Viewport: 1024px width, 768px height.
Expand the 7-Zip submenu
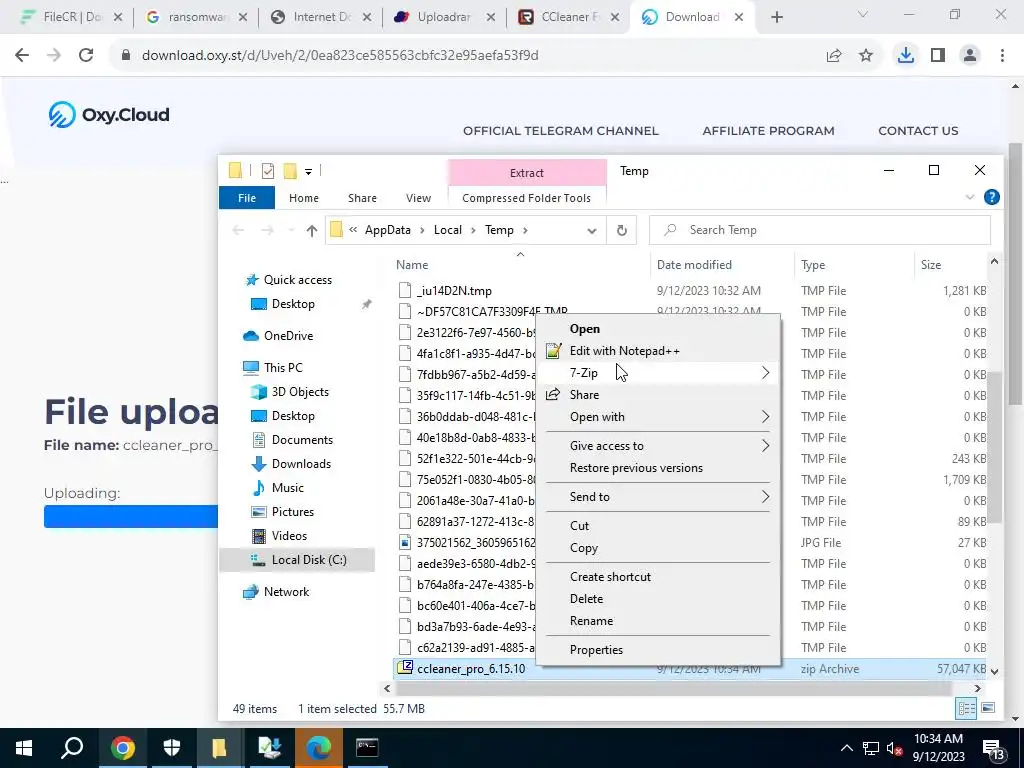coord(658,373)
